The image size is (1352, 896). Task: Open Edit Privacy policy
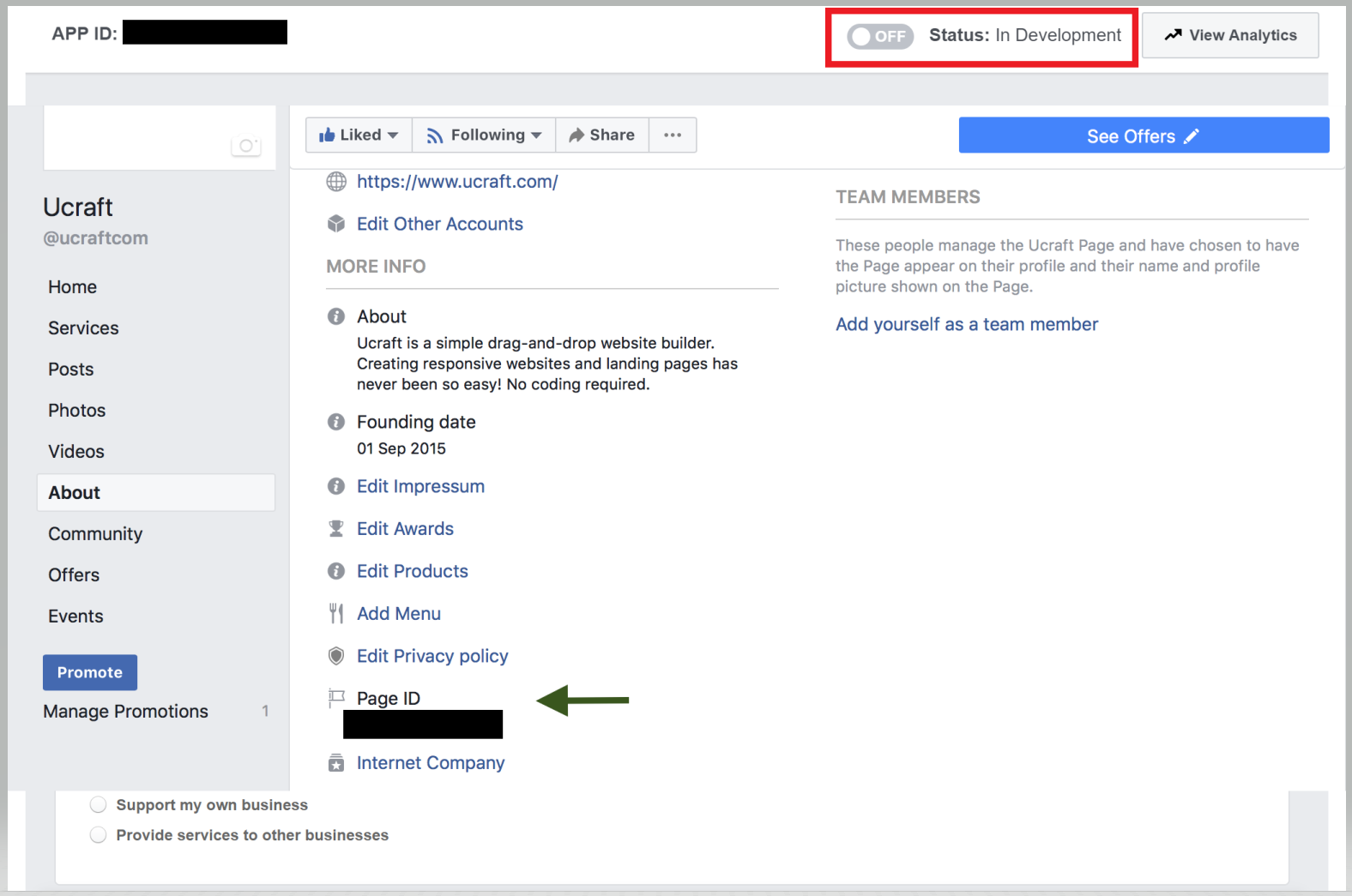click(x=432, y=656)
